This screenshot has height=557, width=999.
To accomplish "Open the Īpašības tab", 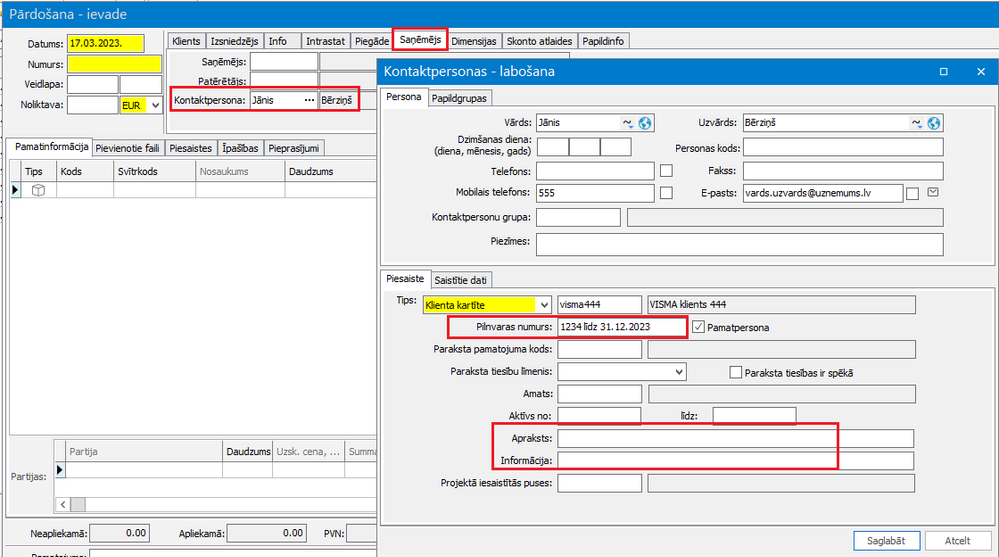I will [240, 148].
